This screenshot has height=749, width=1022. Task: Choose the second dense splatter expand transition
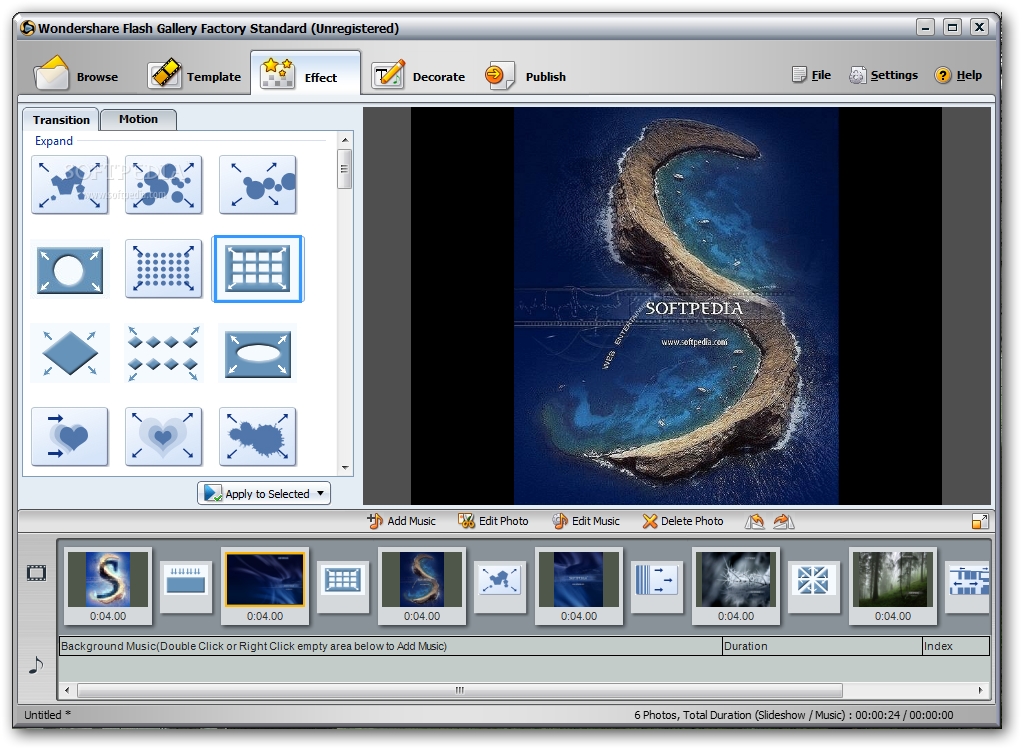(164, 184)
